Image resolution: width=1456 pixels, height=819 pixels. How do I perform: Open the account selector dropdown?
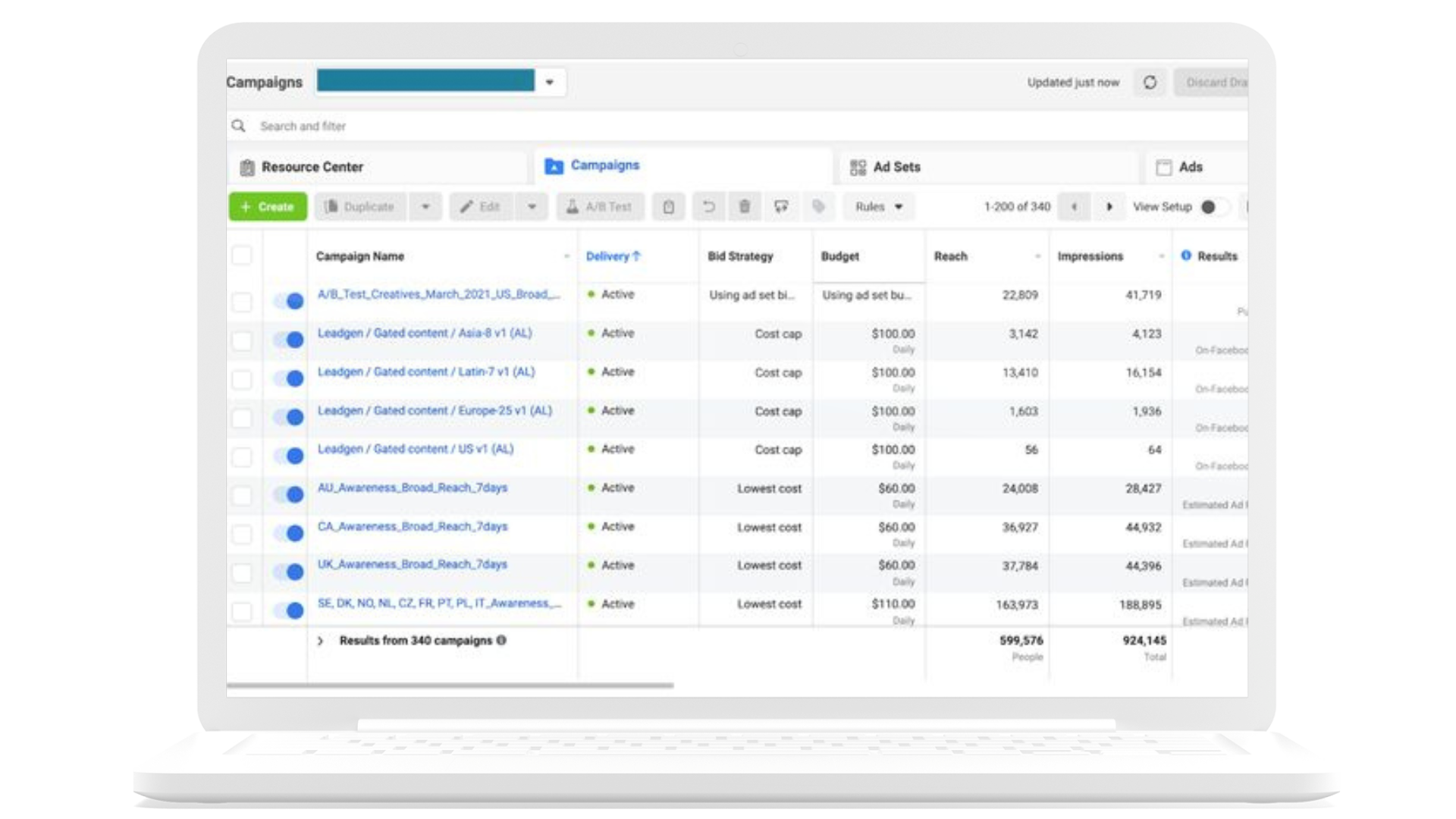point(550,82)
